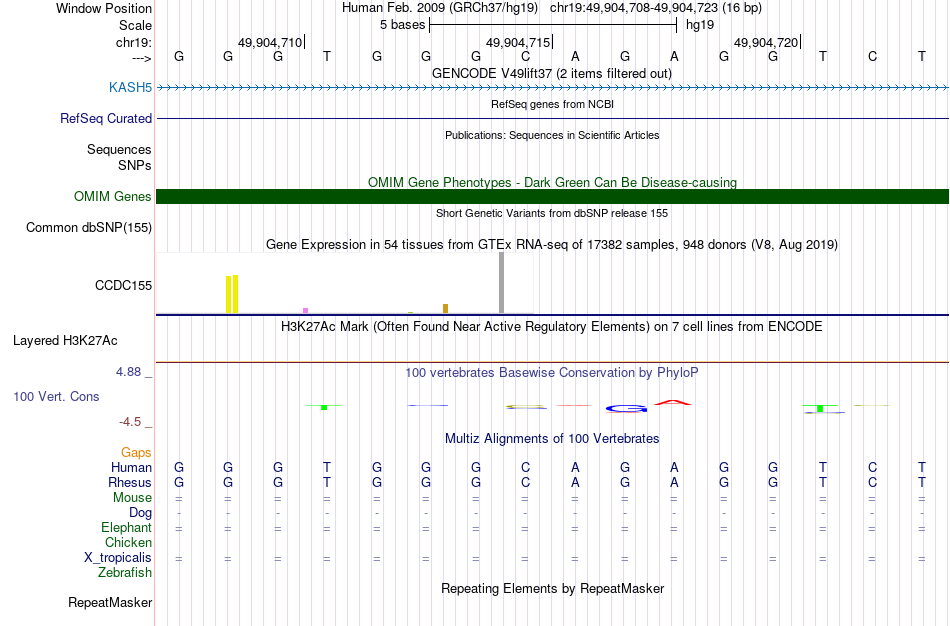The width and height of the screenshot is (950, 626).
Task: Click the Layered H3K27Ac track label
Action: point(65,341)
